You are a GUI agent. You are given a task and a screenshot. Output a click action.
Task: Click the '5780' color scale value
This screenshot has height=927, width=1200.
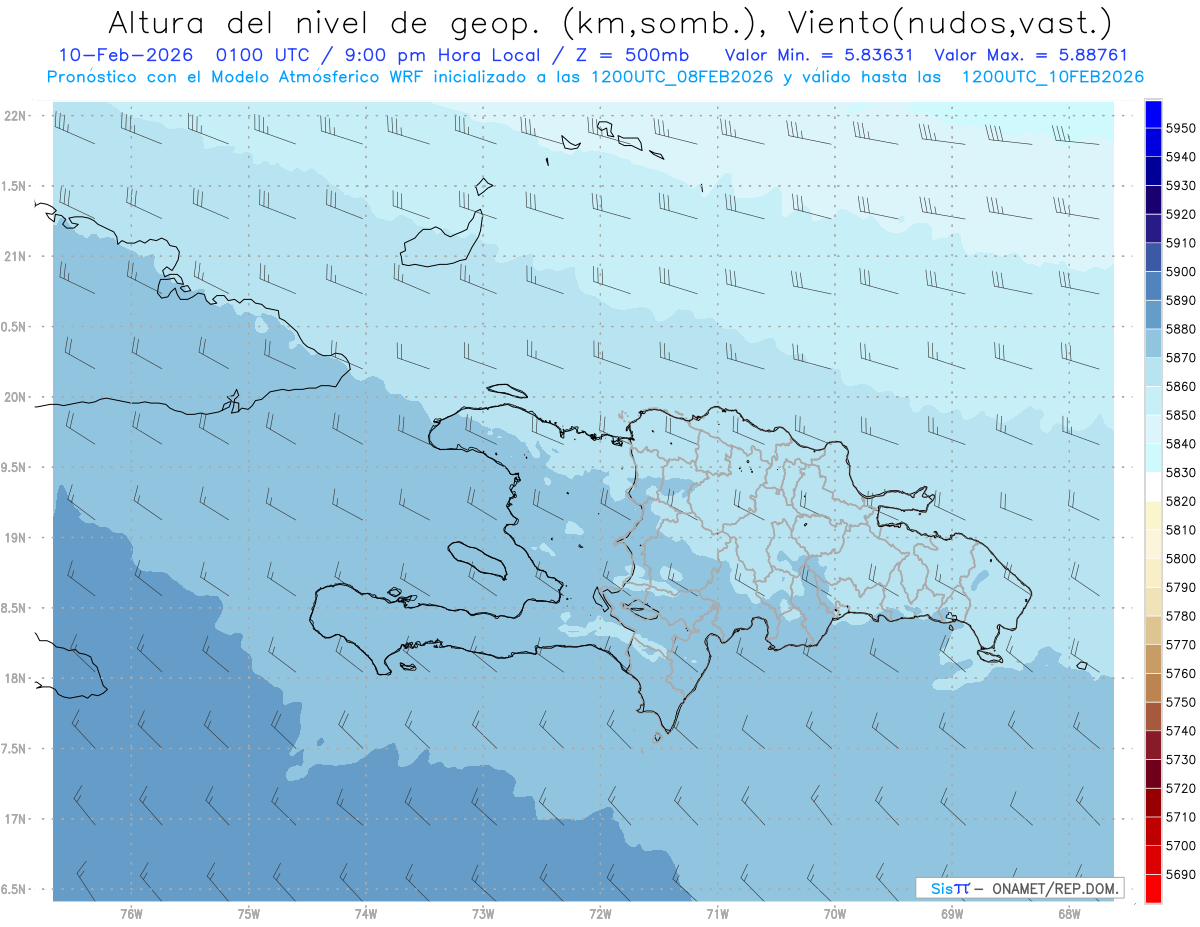pos(1181,616)
